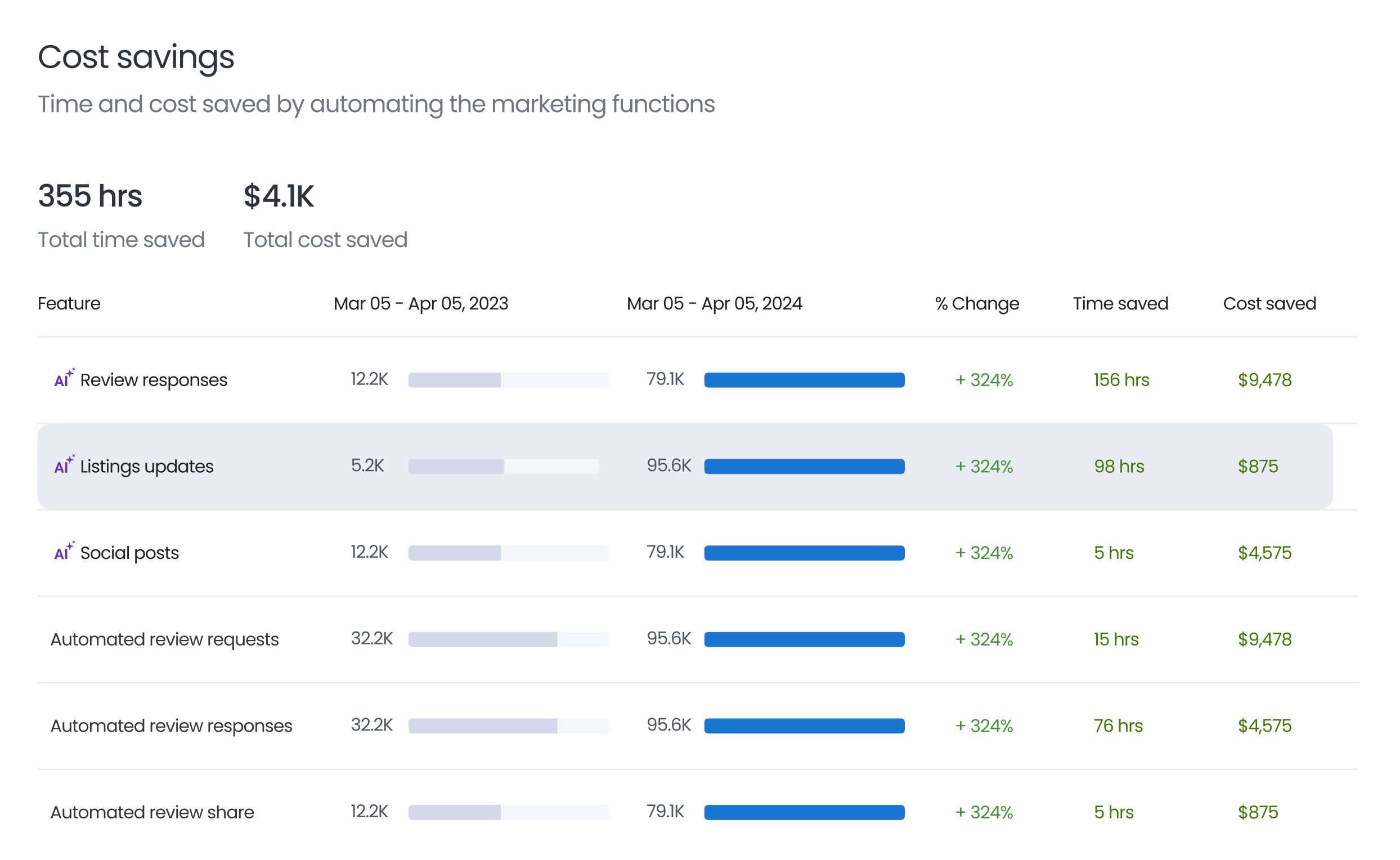Click the AI sparkle icon beside Social posts

64,551
